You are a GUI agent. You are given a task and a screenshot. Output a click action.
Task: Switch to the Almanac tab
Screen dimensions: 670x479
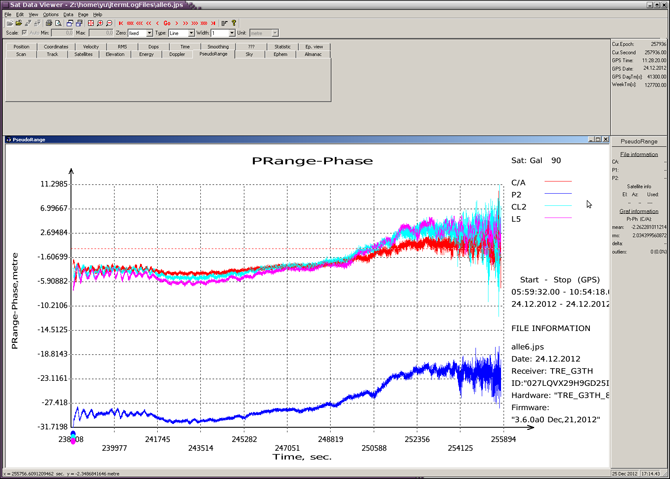(x=313, y=54)
